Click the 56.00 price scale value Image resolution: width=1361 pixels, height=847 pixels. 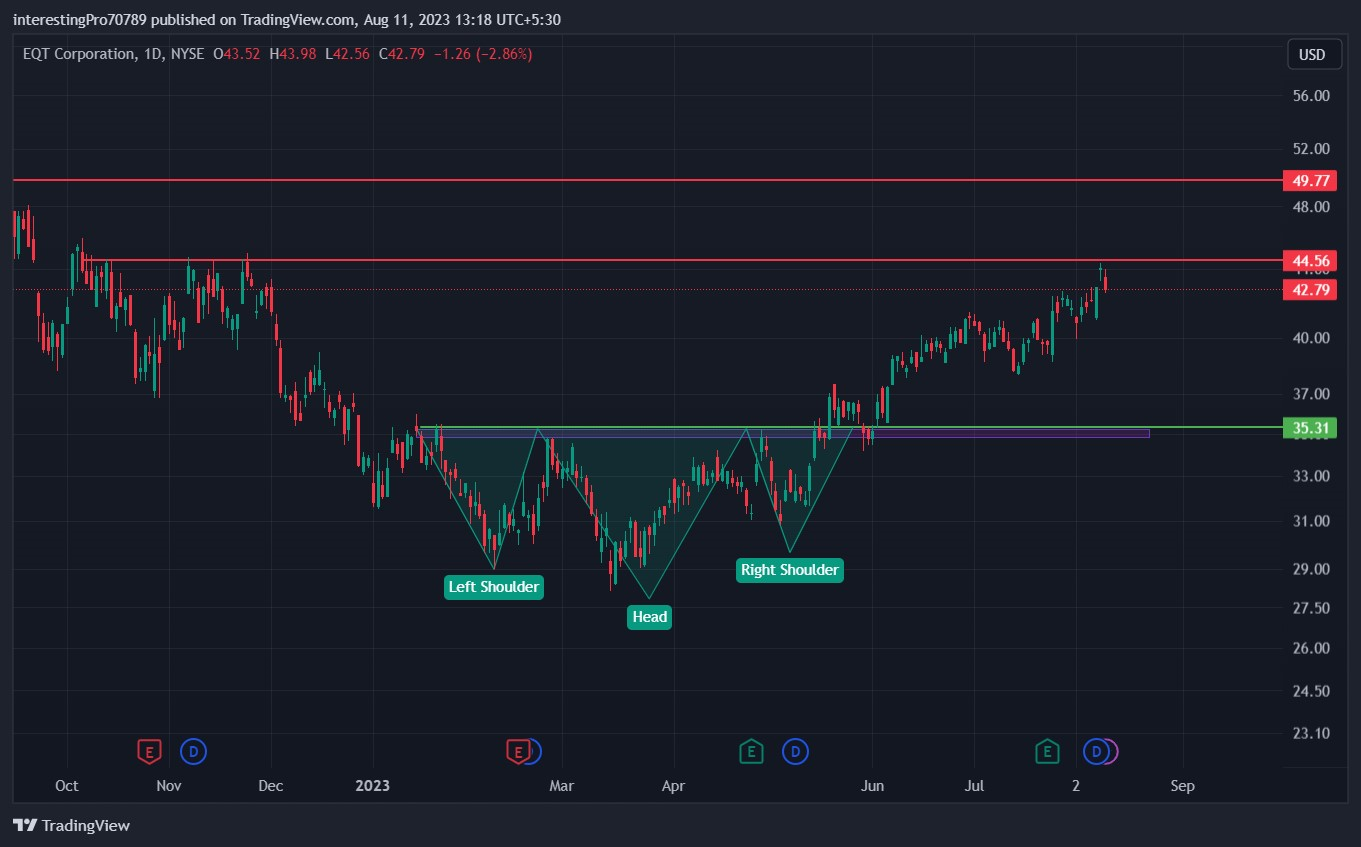pyautogui.click(x=1311, y=96)
